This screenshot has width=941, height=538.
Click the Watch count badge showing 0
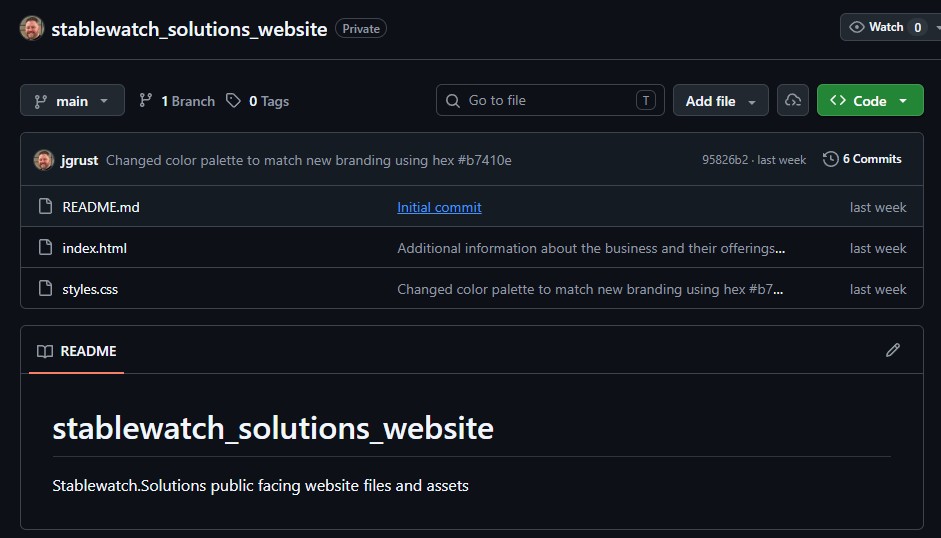point(917,28)
